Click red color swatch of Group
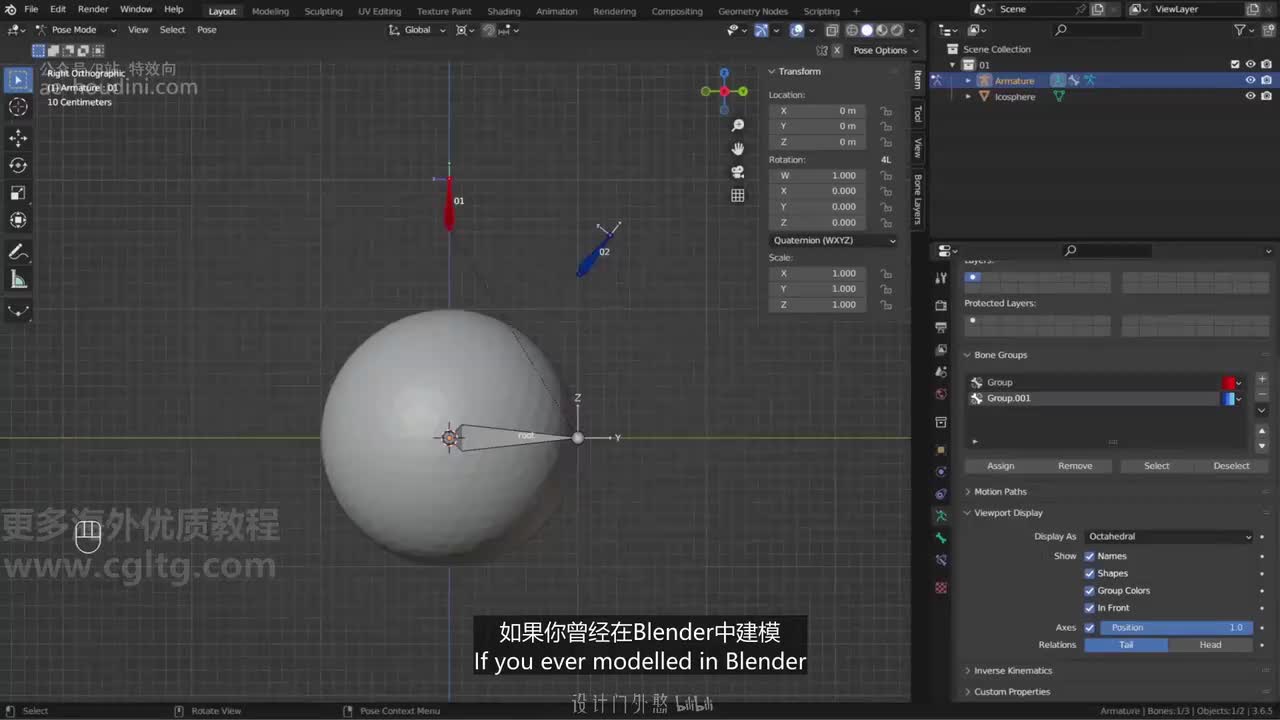 click(1229, 382)
